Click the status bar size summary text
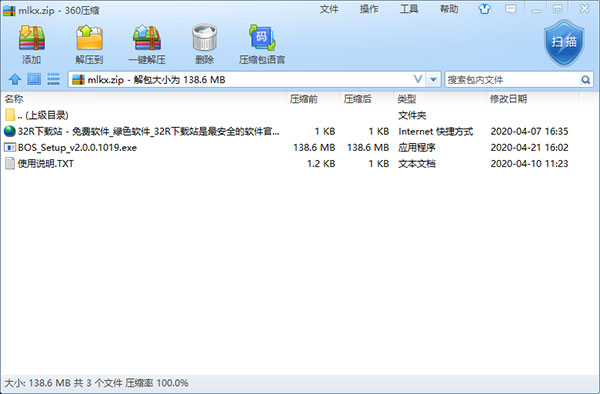Viewport: 600px width, 394px height. point(96,383)
